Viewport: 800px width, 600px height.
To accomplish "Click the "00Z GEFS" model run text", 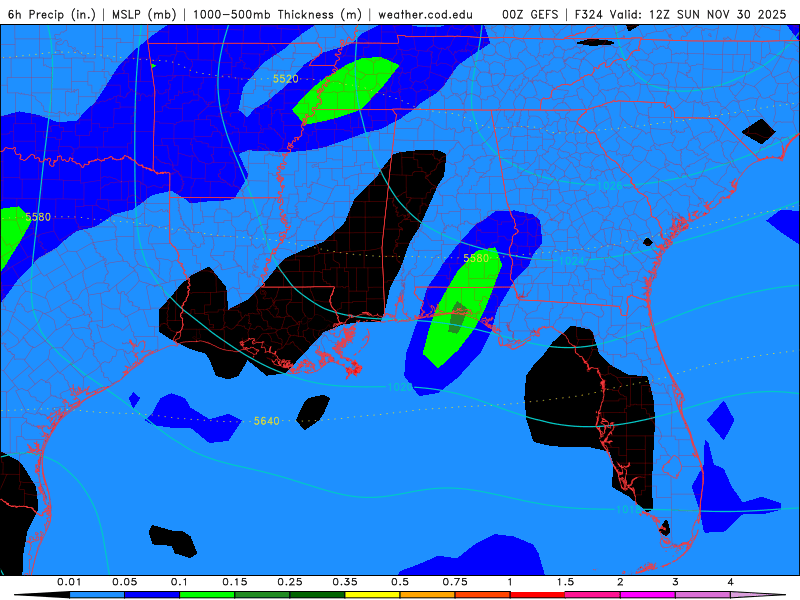I will click(x=530, y=14).
